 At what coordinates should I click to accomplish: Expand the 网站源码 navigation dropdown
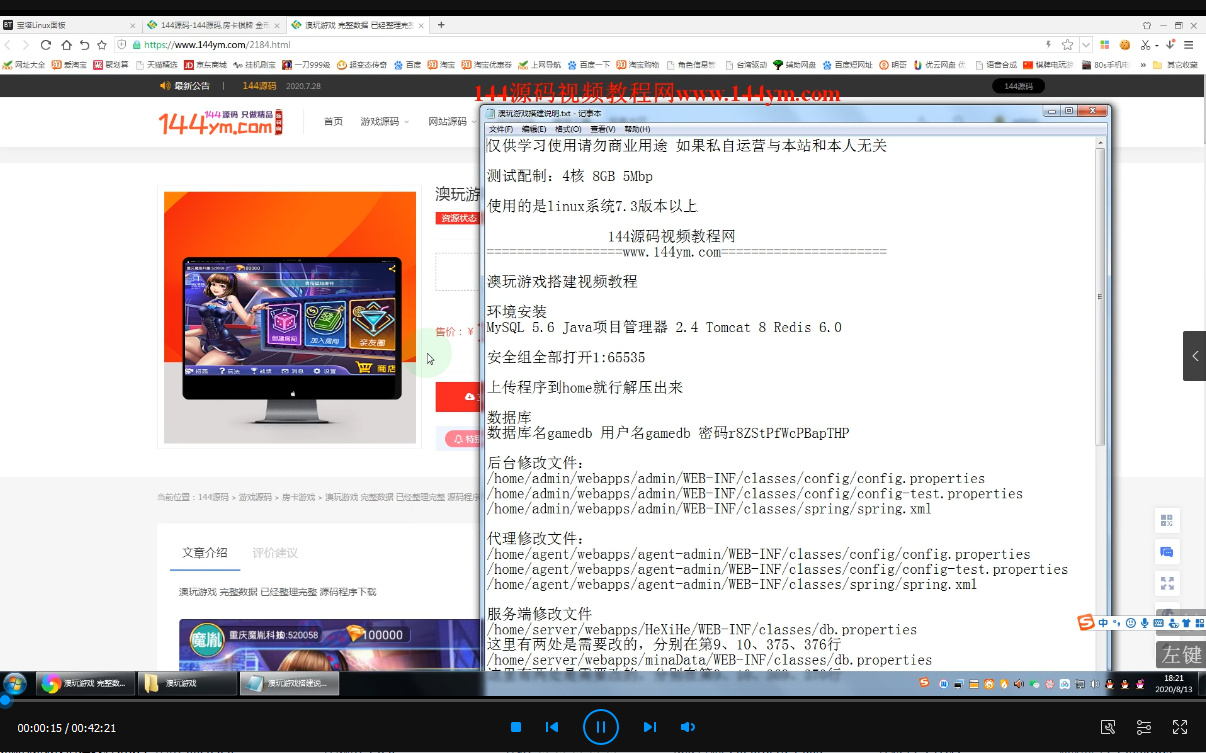point(452,121)
